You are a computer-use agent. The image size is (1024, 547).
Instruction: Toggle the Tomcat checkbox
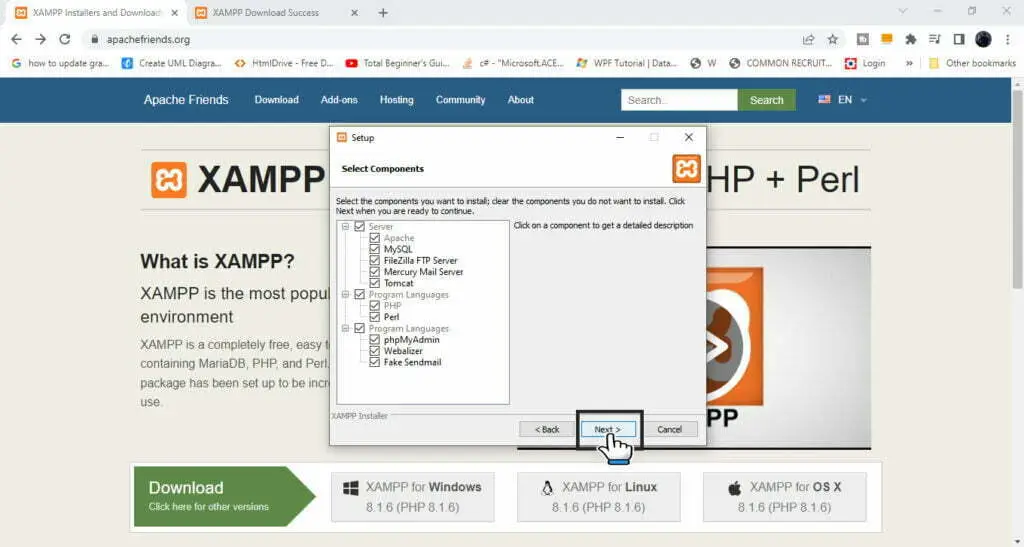374,283
